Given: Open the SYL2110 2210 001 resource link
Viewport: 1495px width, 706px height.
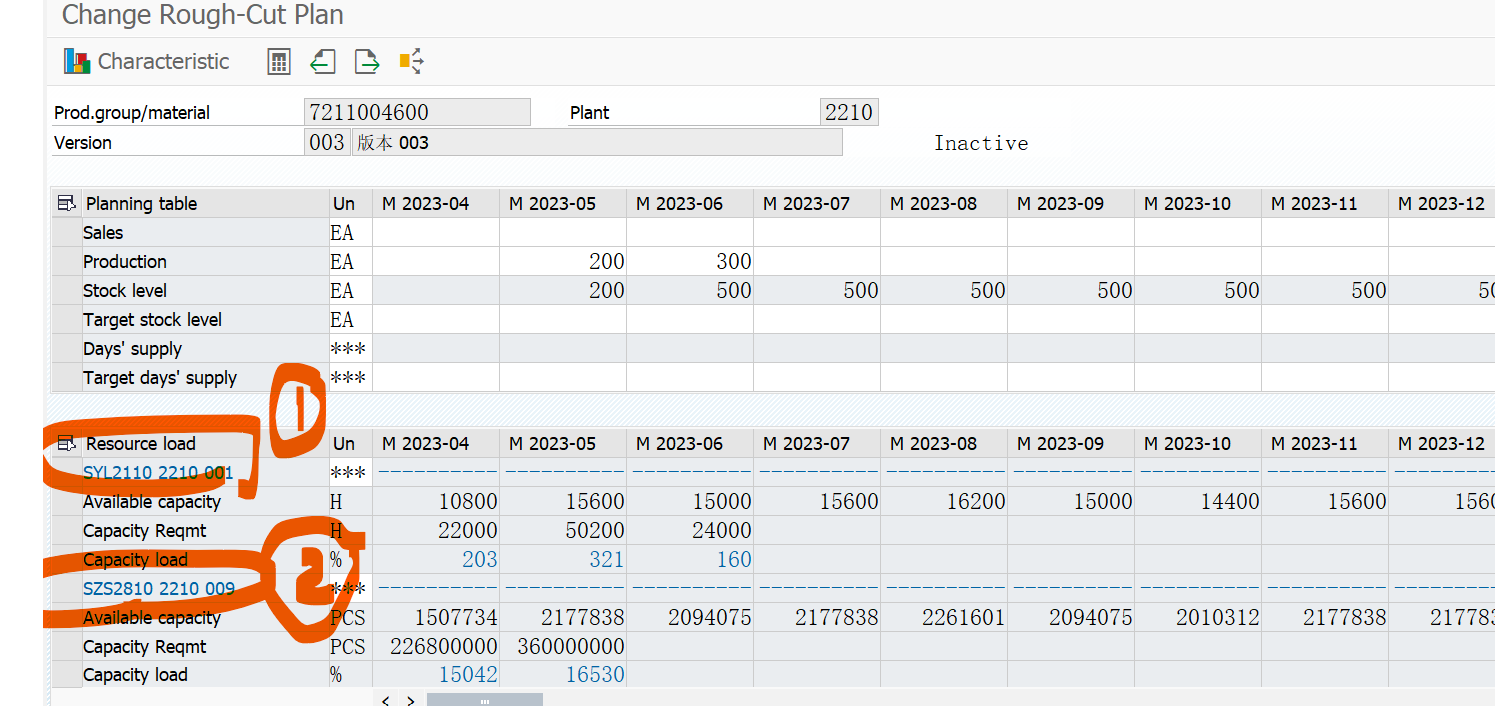Looking at the screenshot, I should (158, 473).
